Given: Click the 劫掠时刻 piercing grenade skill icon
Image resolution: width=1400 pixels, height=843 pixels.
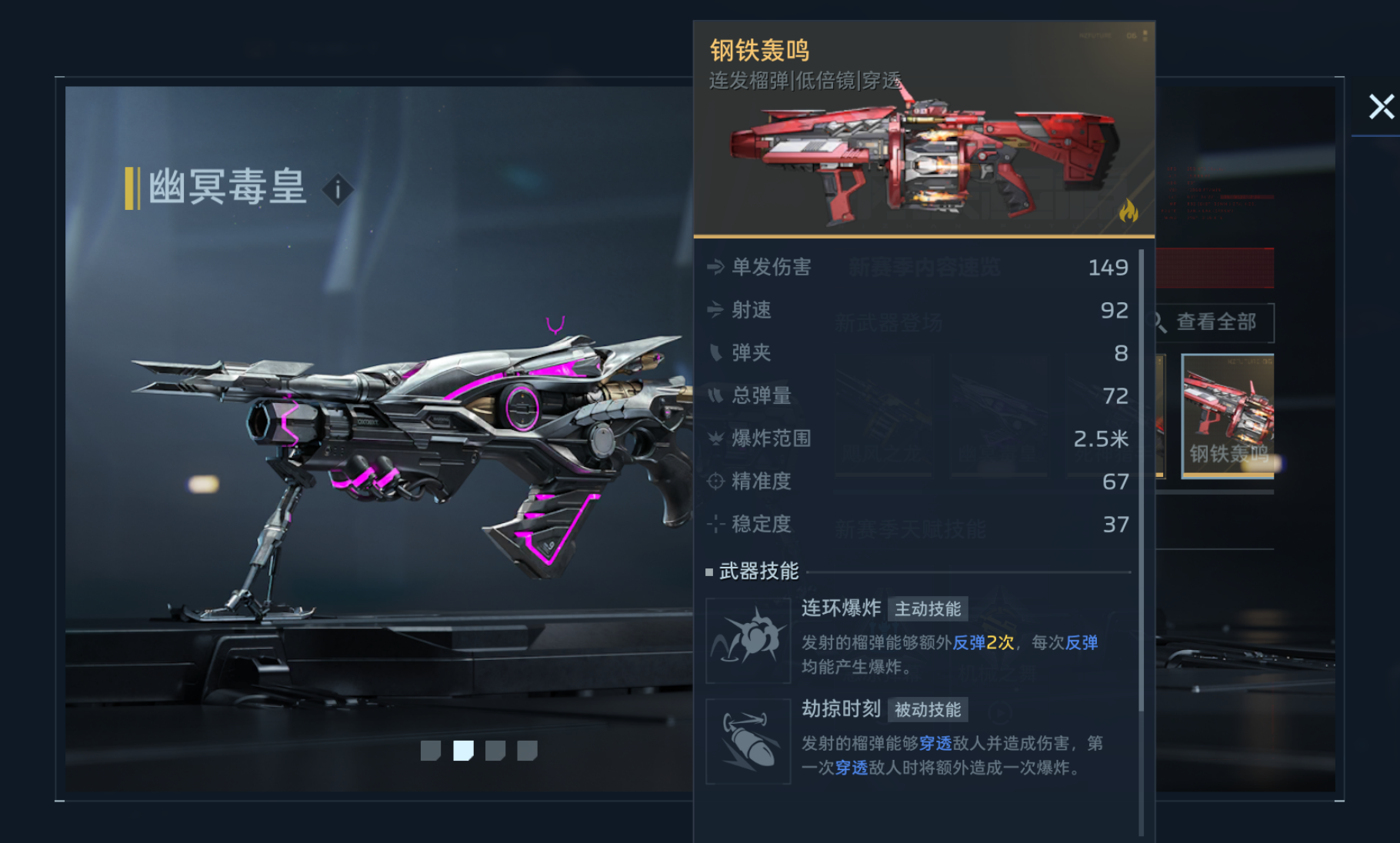Looking at the screenshot, I should [748, 741].
